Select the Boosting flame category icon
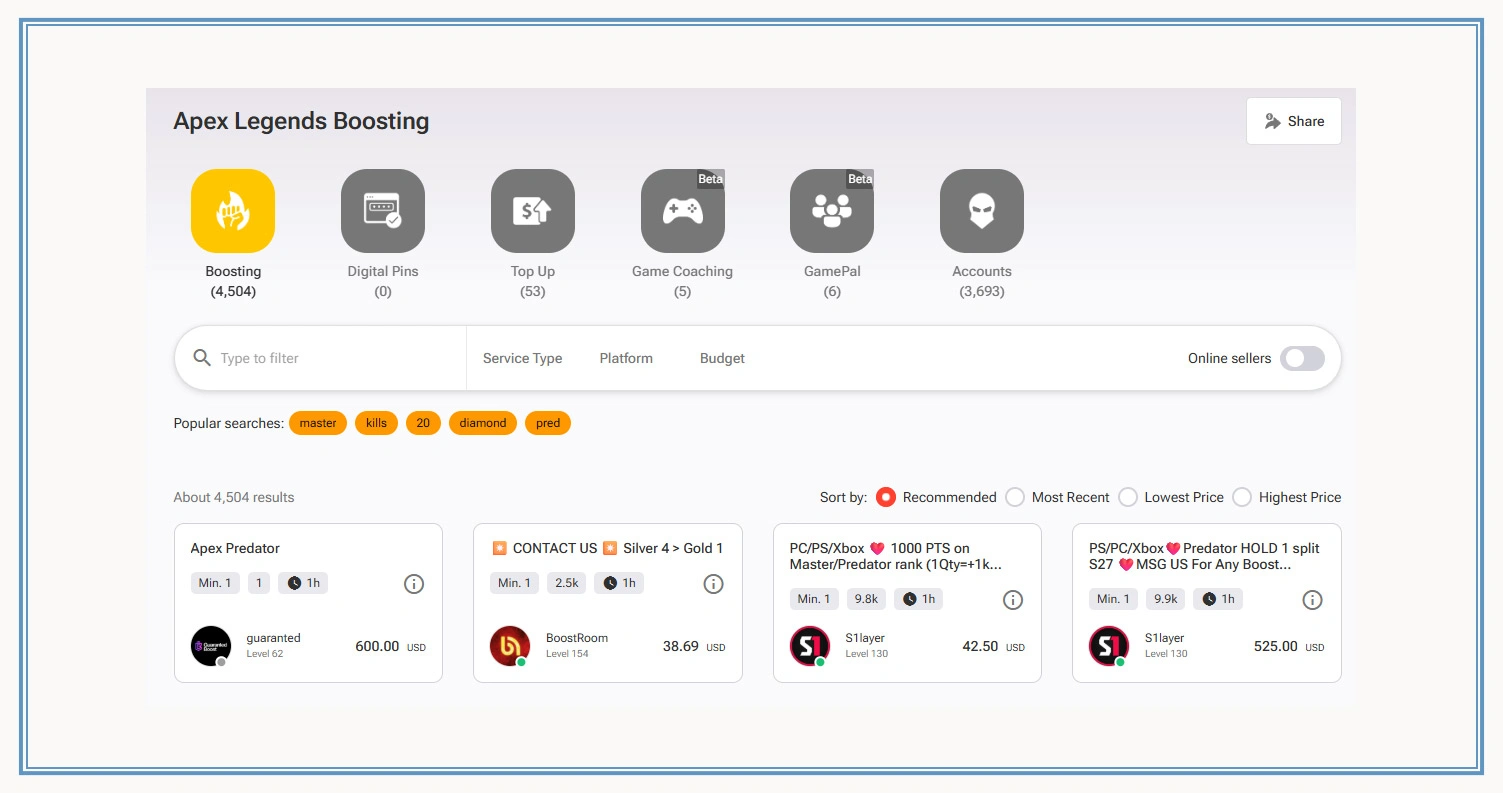The image size is (1503, 793). pyautogui.click(x=233, y=211)
